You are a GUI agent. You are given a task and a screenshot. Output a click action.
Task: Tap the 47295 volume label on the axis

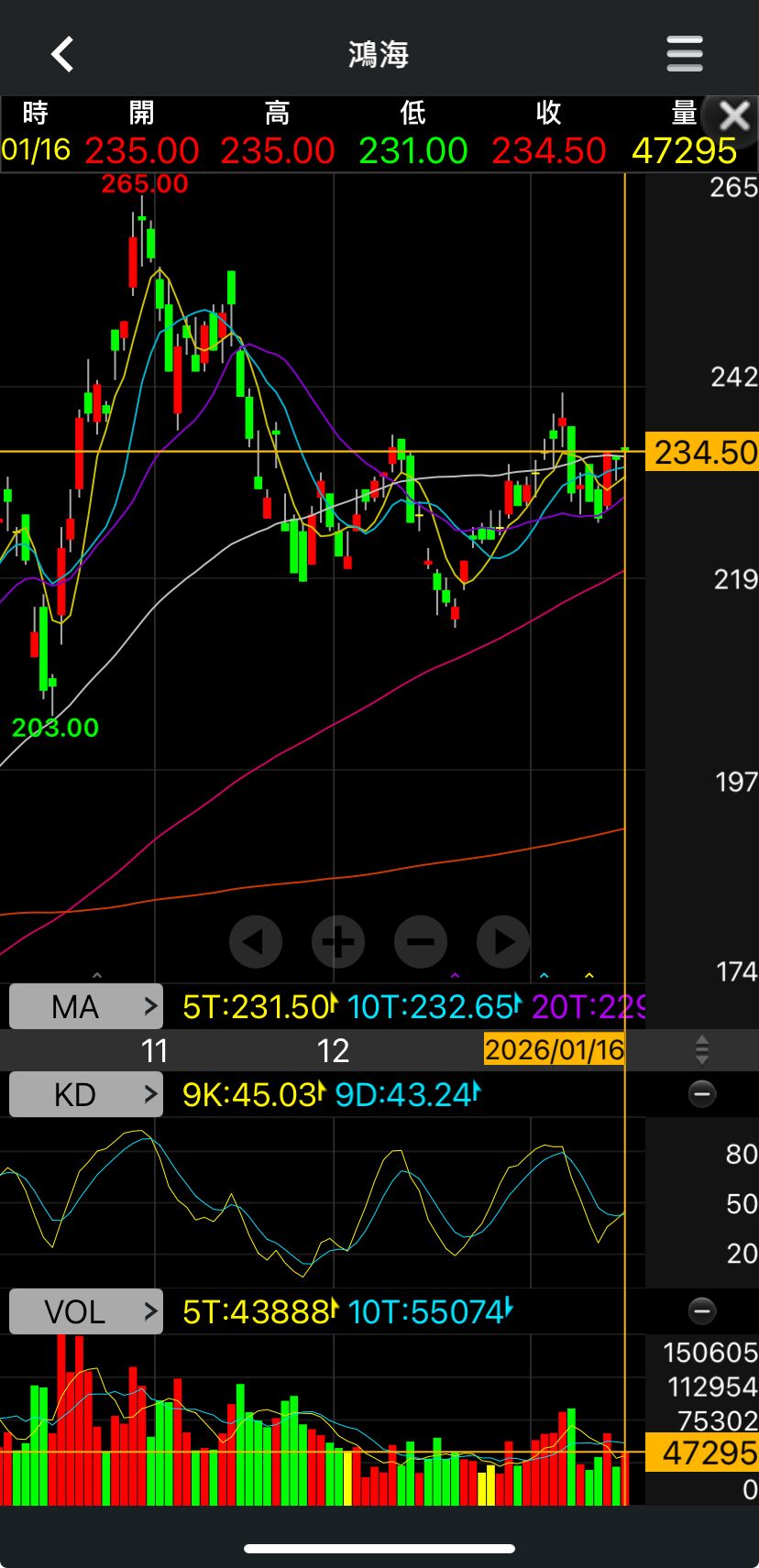click(702, 1453)
